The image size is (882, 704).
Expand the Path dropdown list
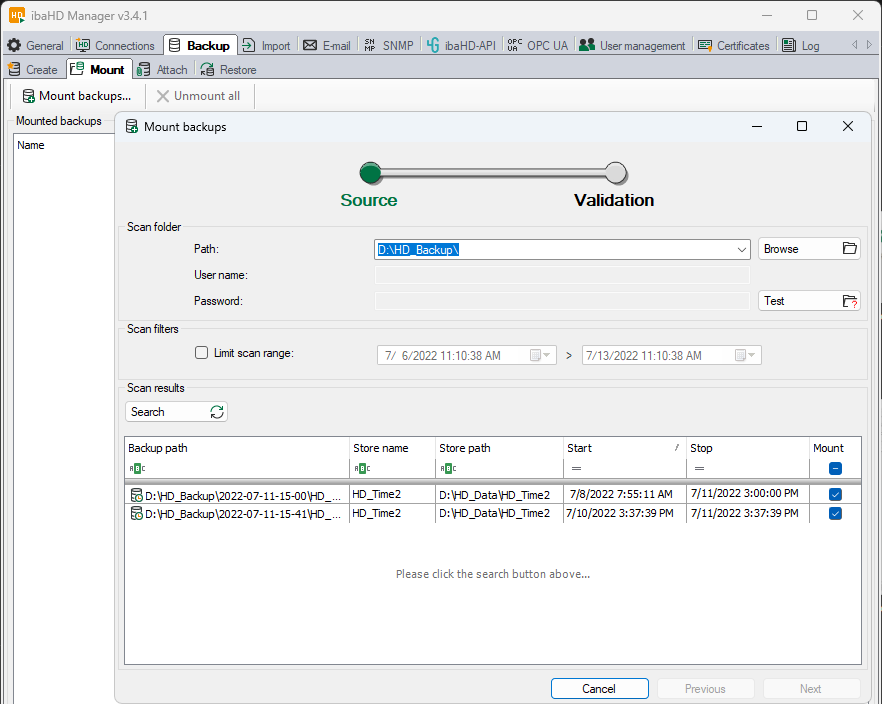point(741,249)
